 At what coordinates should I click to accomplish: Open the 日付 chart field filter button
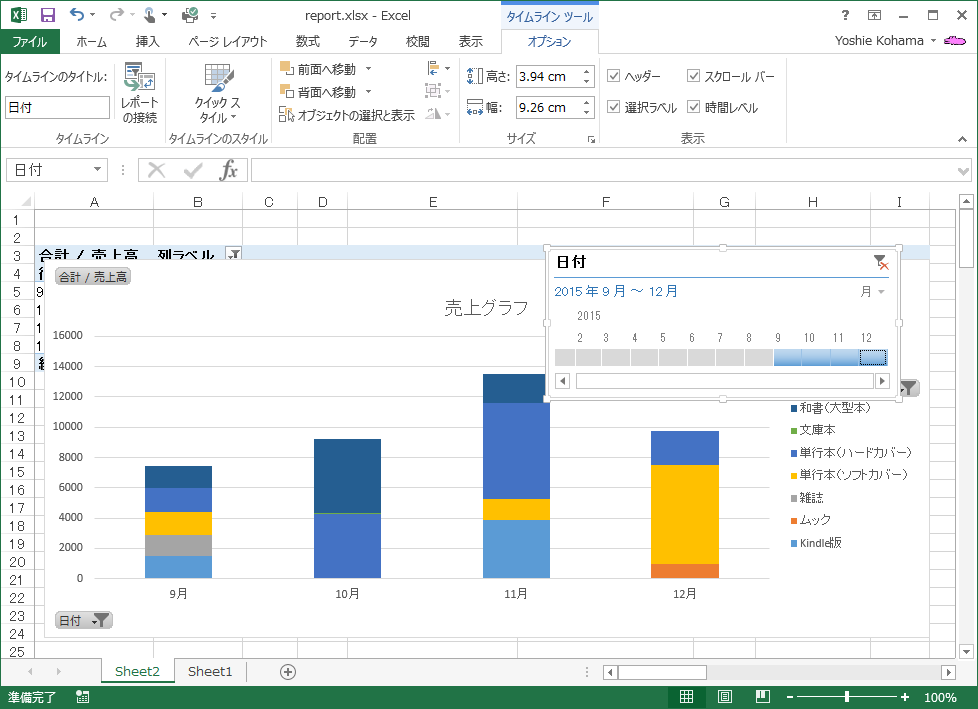(84, 620)
